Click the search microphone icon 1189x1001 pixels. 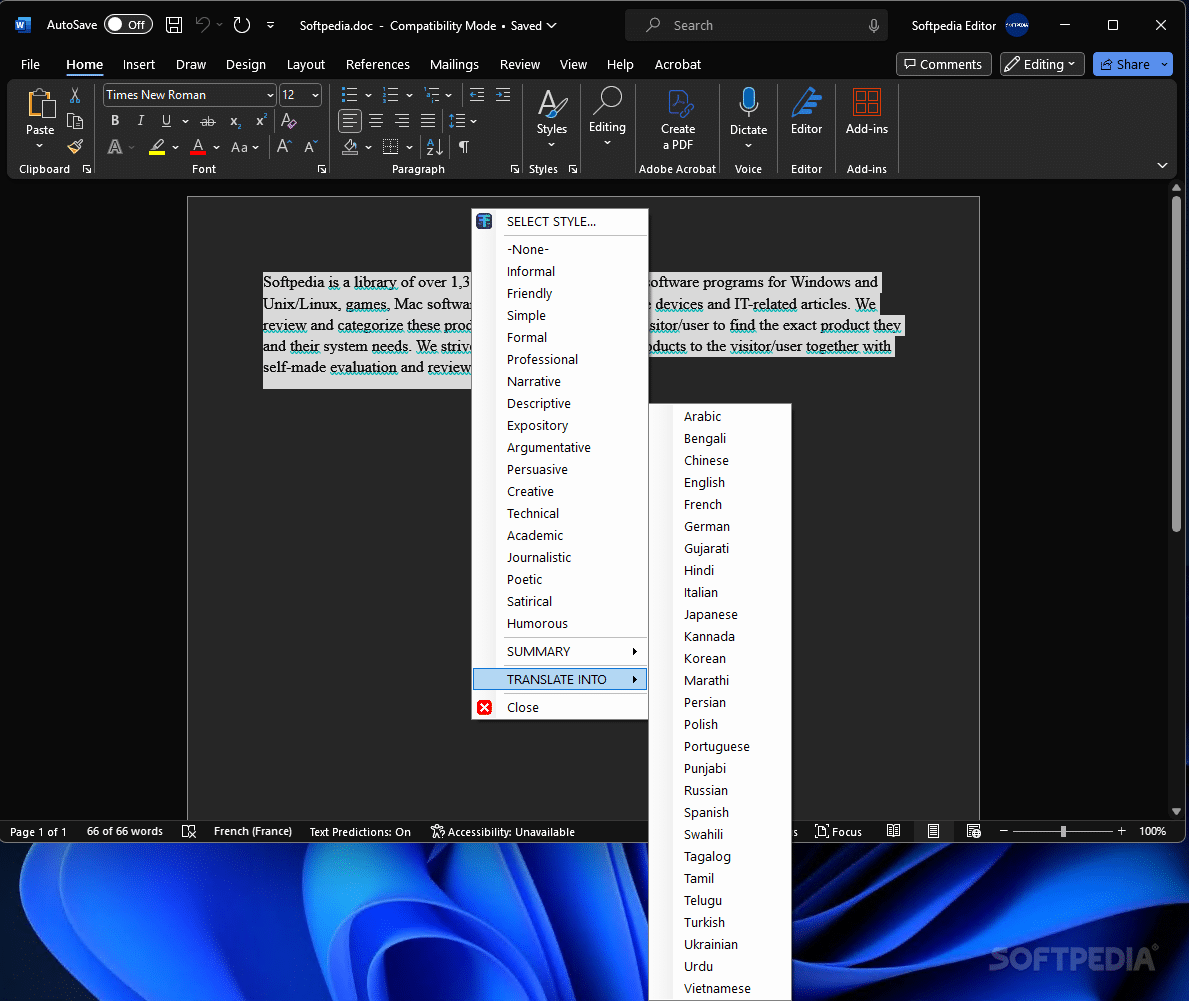[x=874, y=26]
